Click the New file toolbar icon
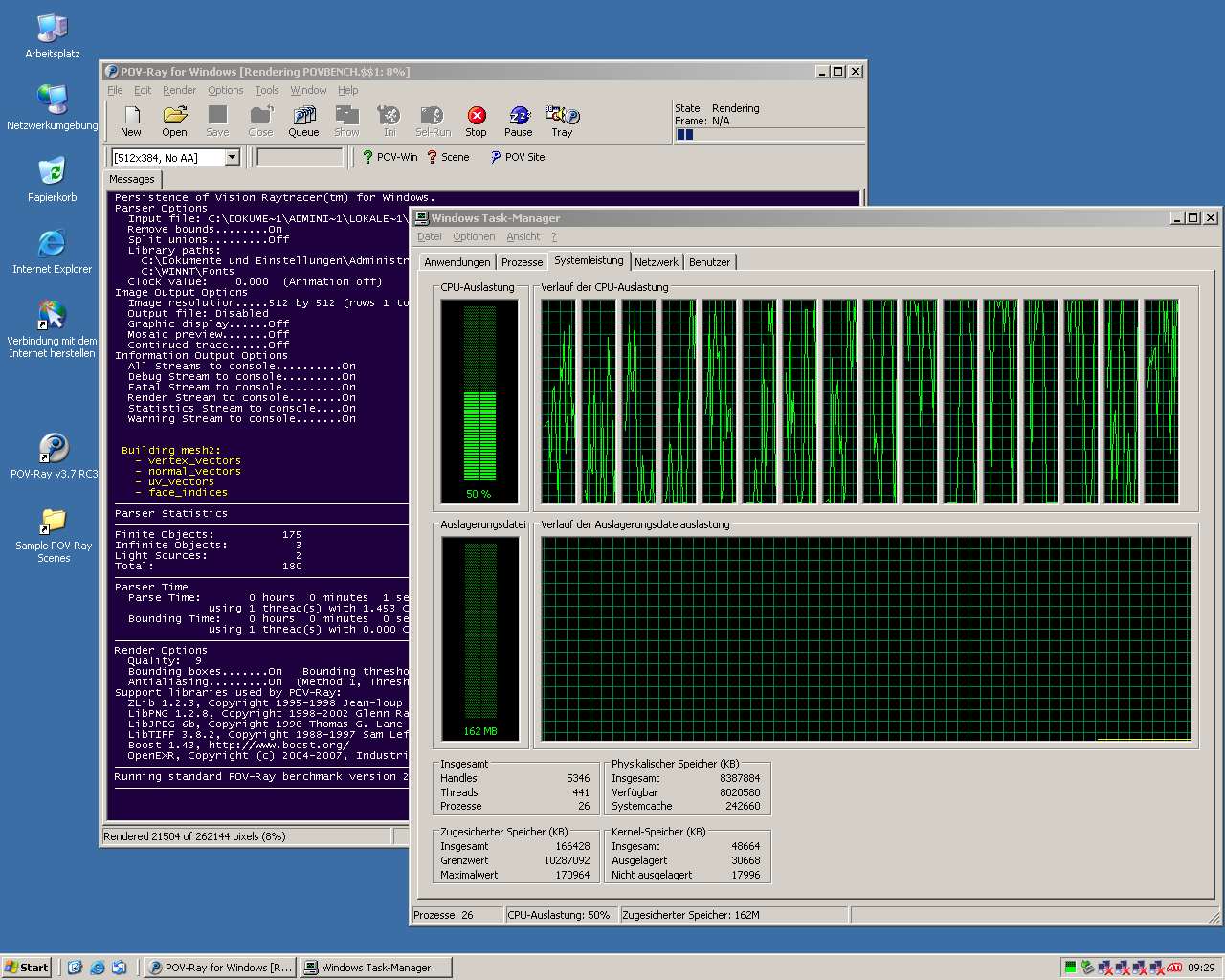 (x=131, y=121)
